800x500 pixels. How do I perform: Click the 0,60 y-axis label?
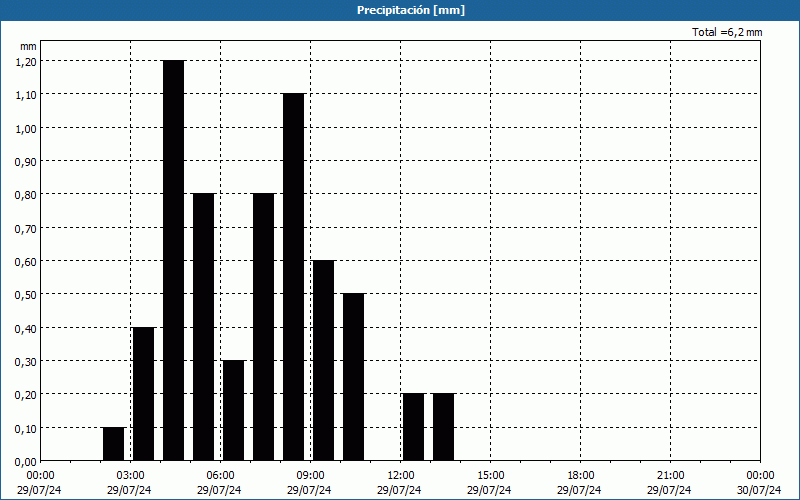point(26,261)
